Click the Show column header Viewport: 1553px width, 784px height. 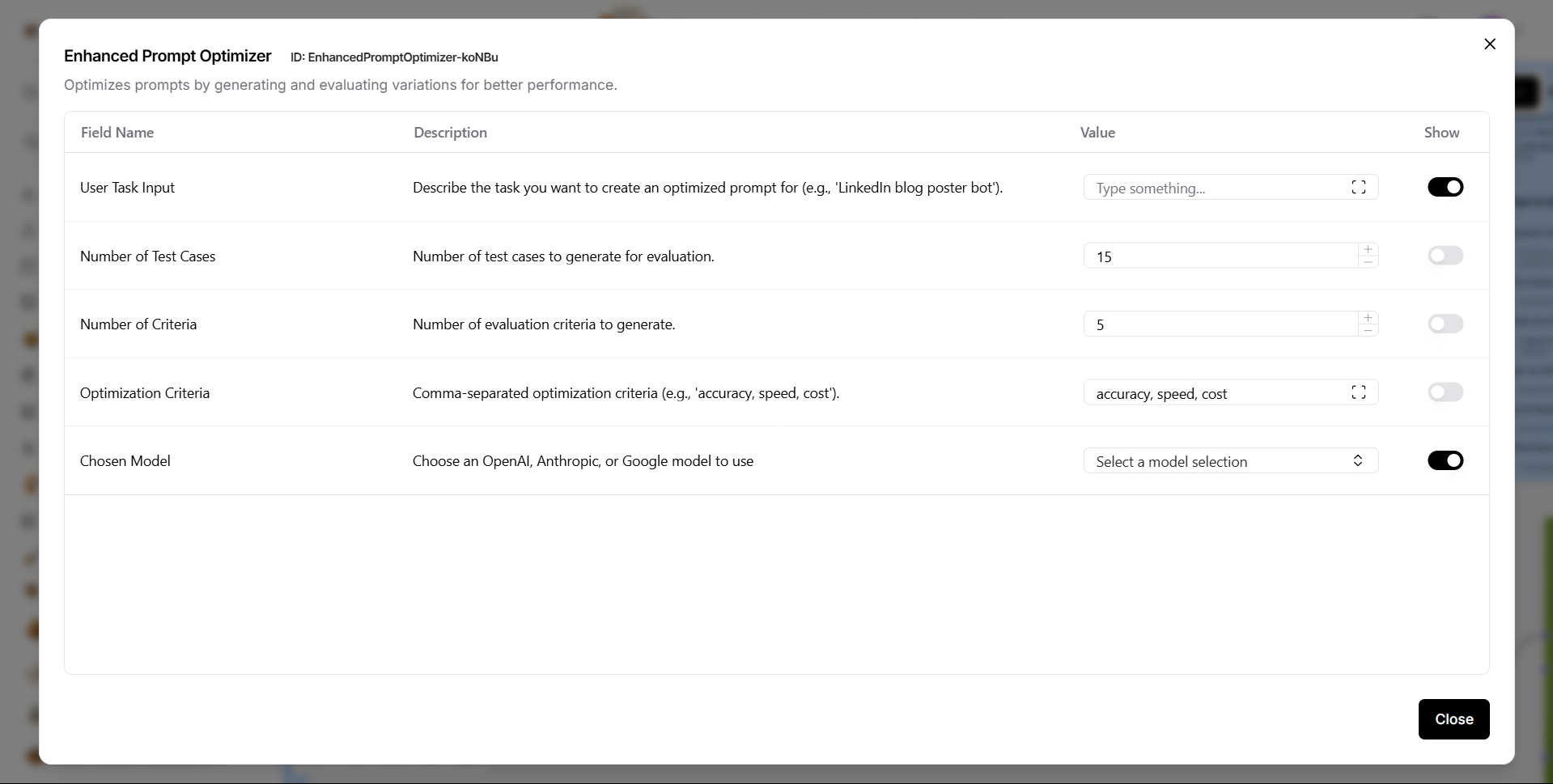pyautogui.click(x=1441, y=132)
